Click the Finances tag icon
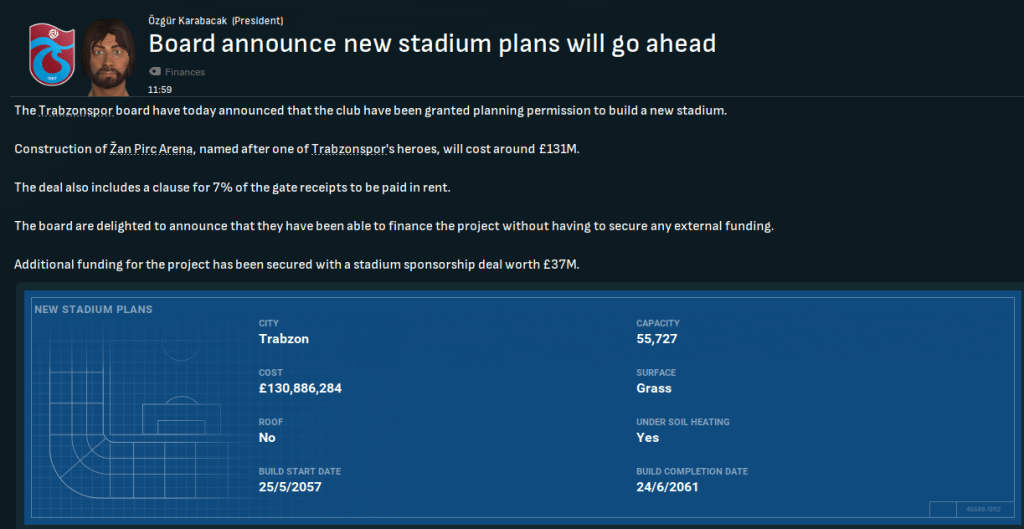Viewport: 1024px width, 529px height. pyautogui.click(x=155, y=72)
